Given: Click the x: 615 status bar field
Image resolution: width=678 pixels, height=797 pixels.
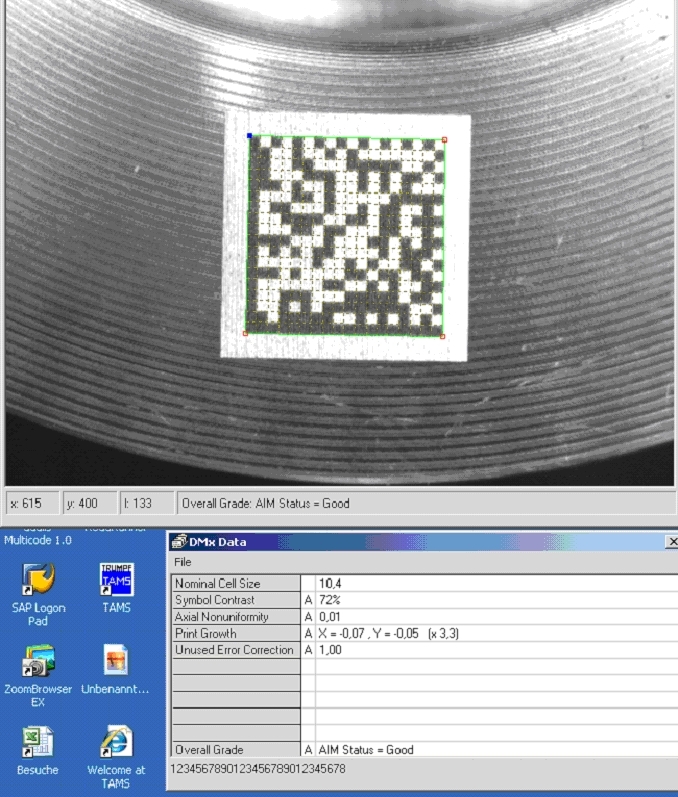Looking at the screenshot, I should point(32,503).
